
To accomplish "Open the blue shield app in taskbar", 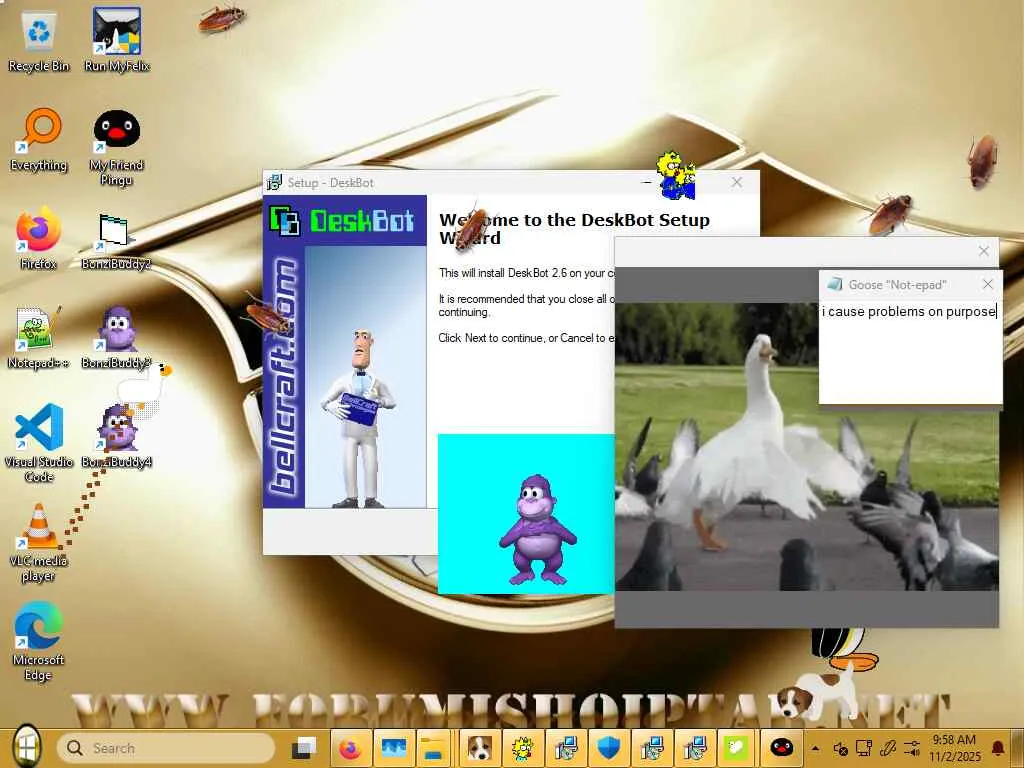I will 609,748.
